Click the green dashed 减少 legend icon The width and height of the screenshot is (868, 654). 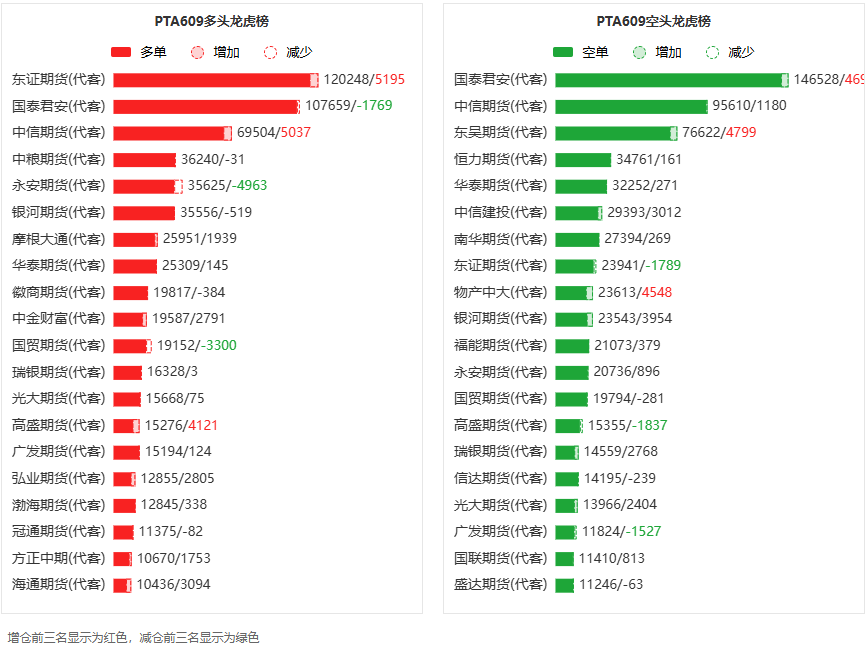[x=712, y=53]
